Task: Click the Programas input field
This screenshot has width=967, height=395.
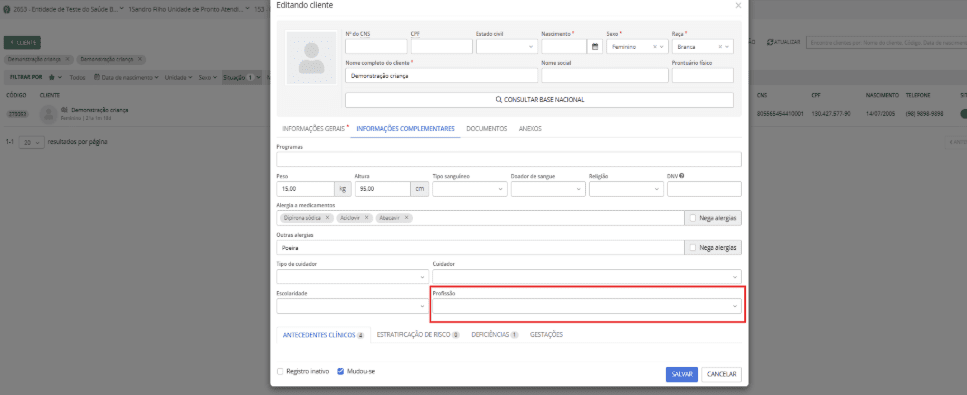Action: tap(509, 160)
